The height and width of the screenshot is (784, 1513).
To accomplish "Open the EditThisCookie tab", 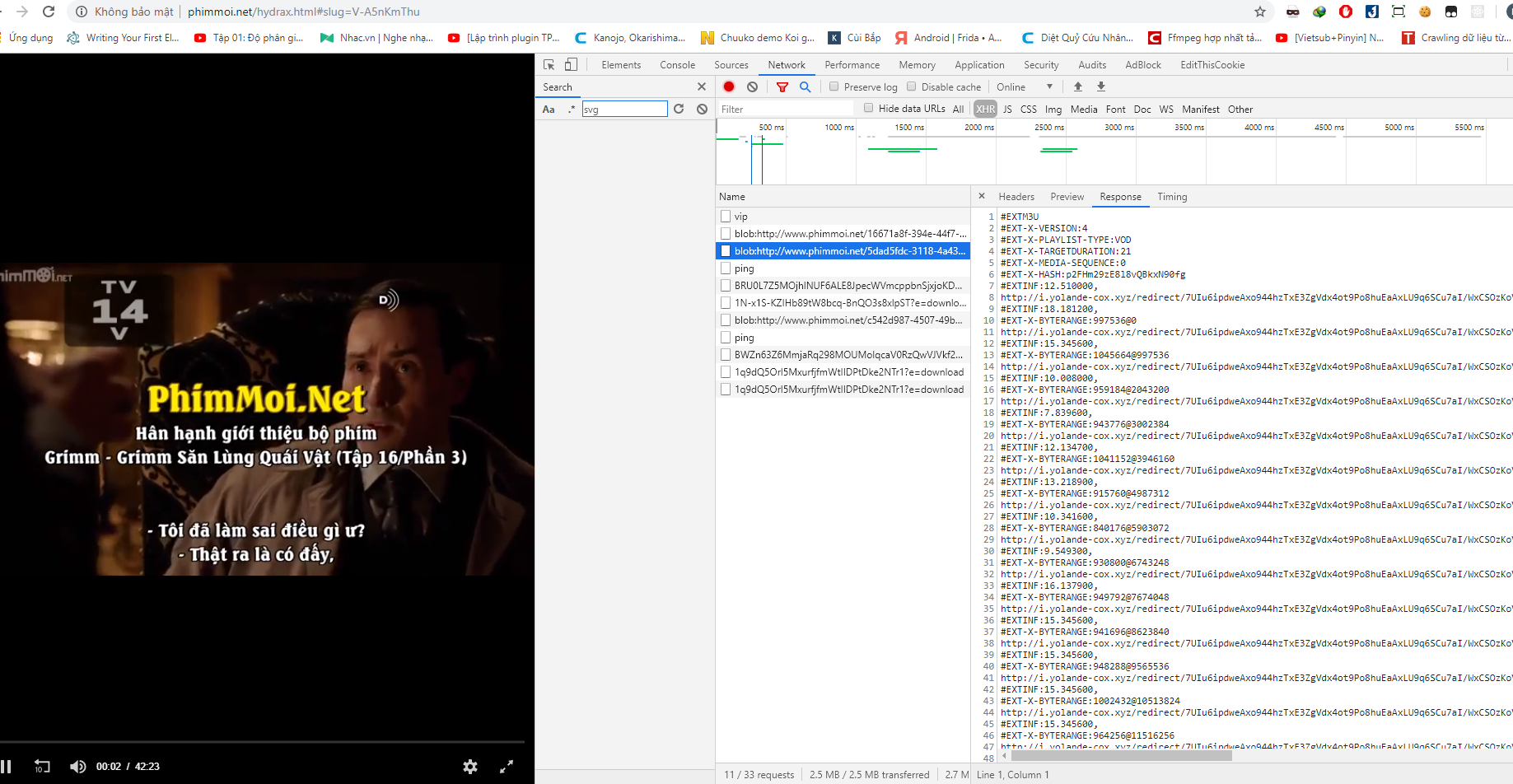I will (1212, 64).
